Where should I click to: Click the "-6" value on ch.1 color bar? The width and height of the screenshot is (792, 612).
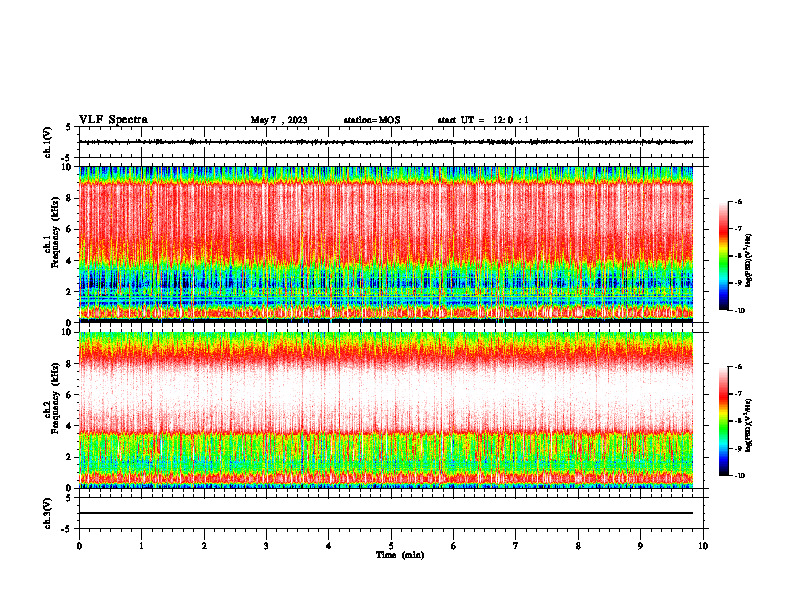coord(739,201)
